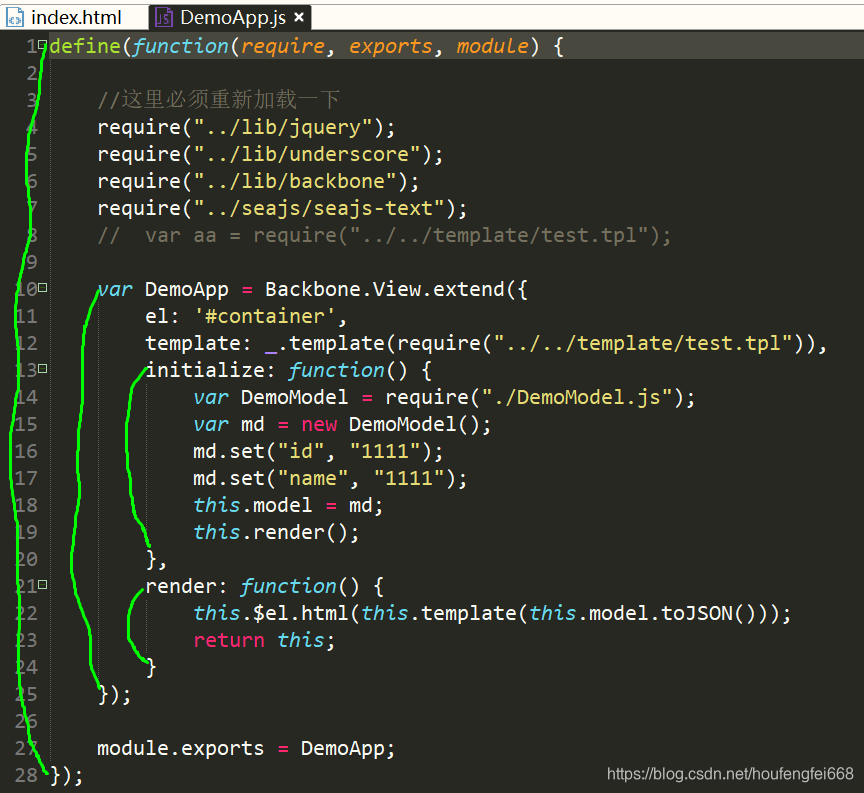This screenshot has width=864, height=793.
Task: Click the md.set("name", "1111") line
Action: point(330,478)
